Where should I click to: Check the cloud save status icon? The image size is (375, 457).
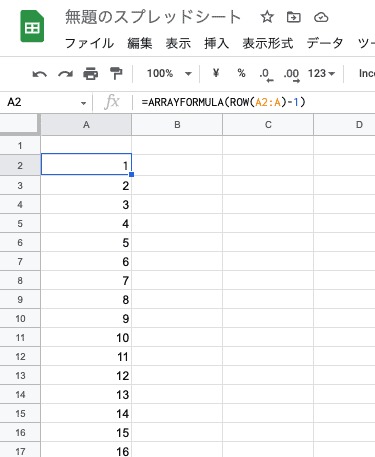(x=321, y=17)
